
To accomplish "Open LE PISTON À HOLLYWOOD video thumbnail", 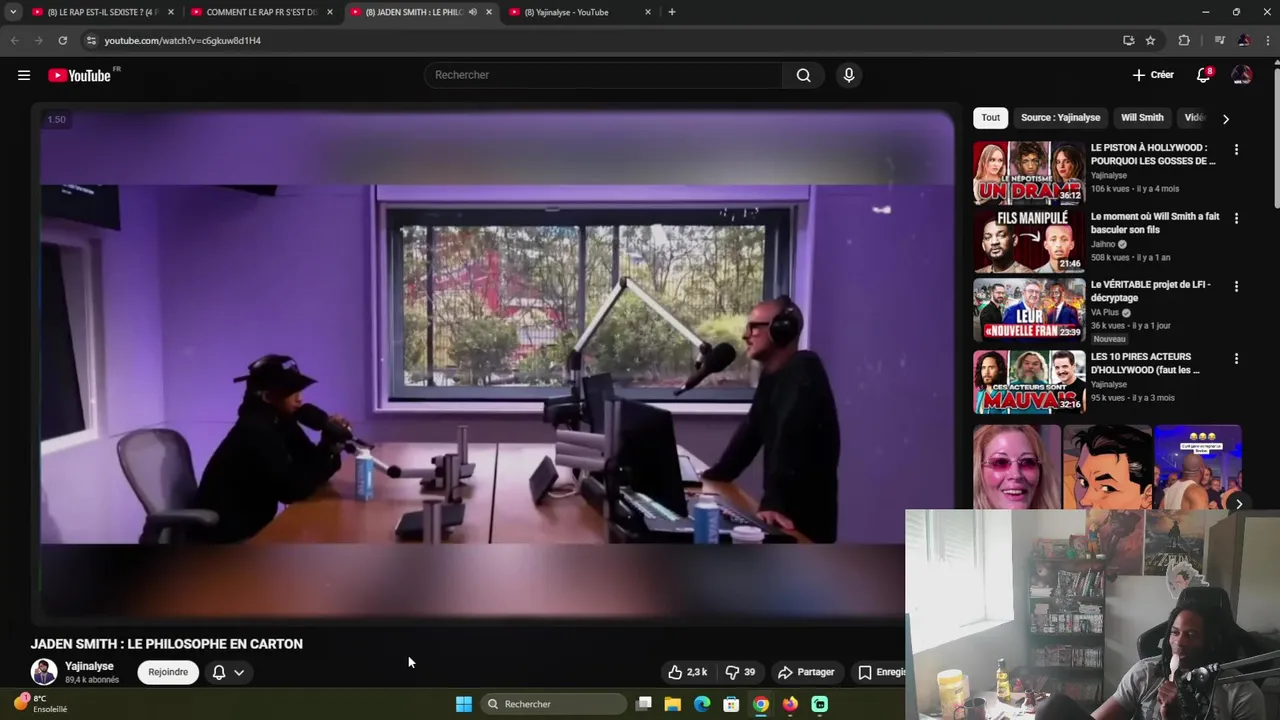I will [x=1029, y=173].
